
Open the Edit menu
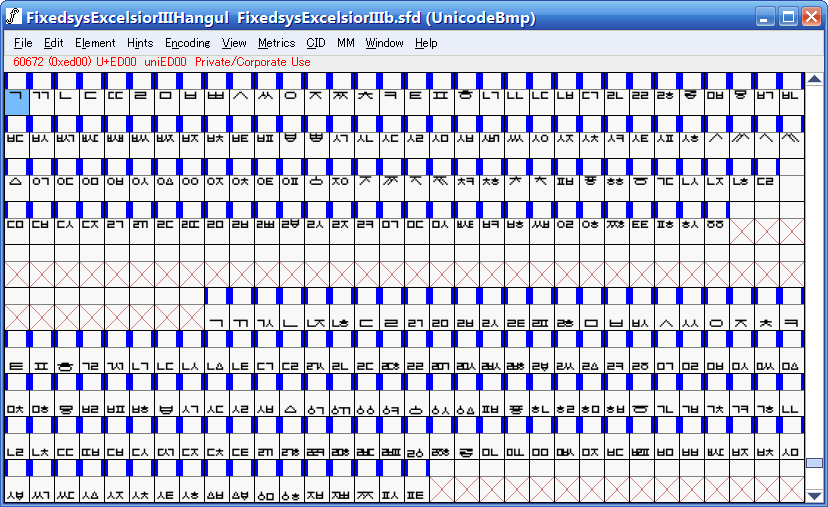pyautogui.click(x=54, y=43)
